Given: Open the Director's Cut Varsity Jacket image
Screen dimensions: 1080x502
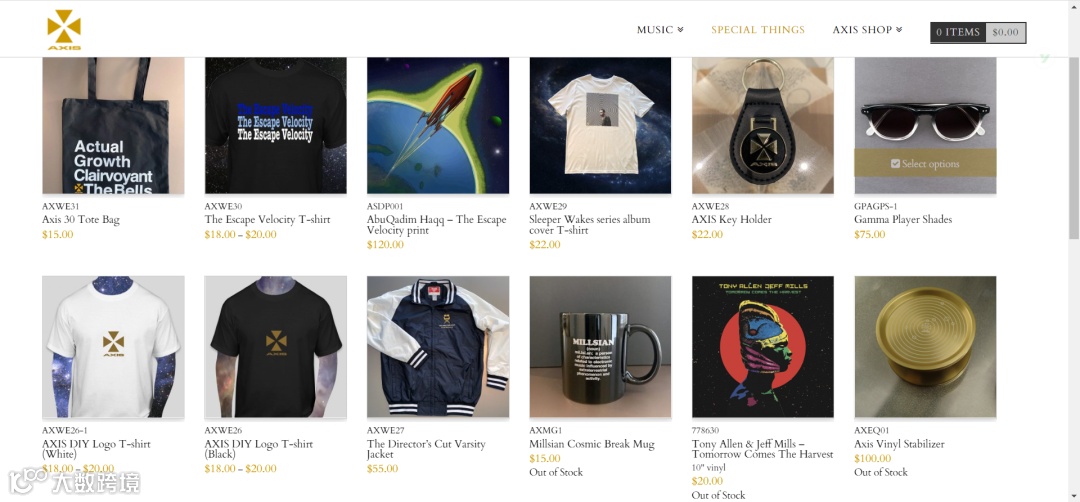Looking at the screenshot, I should pos(438,347).
